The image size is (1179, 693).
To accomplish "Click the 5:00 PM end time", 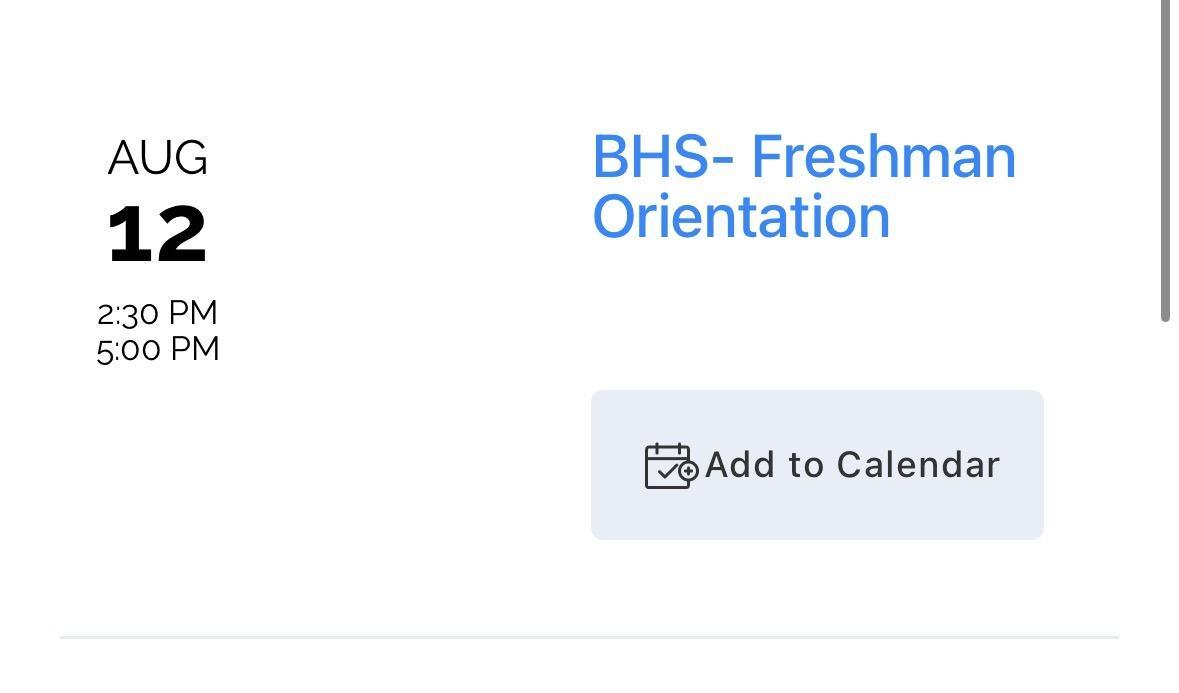I will (158, 349).
